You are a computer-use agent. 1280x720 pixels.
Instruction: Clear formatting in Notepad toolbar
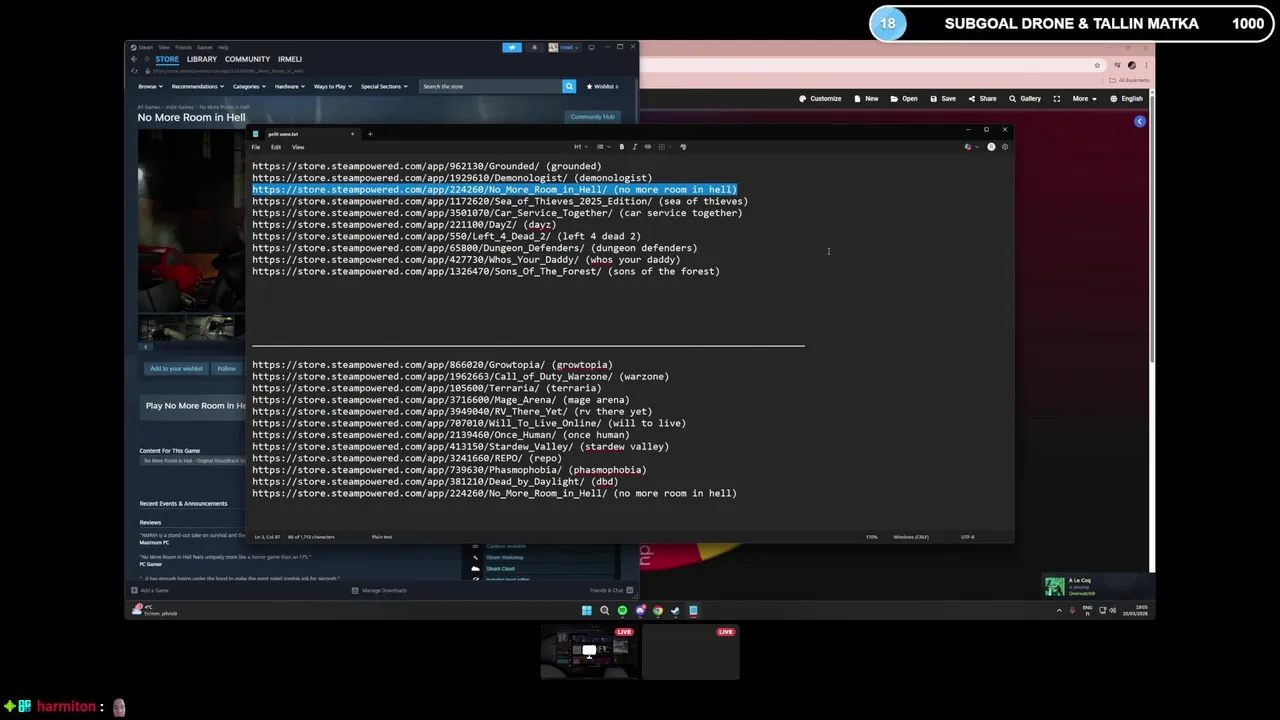(x=683, y=147)
